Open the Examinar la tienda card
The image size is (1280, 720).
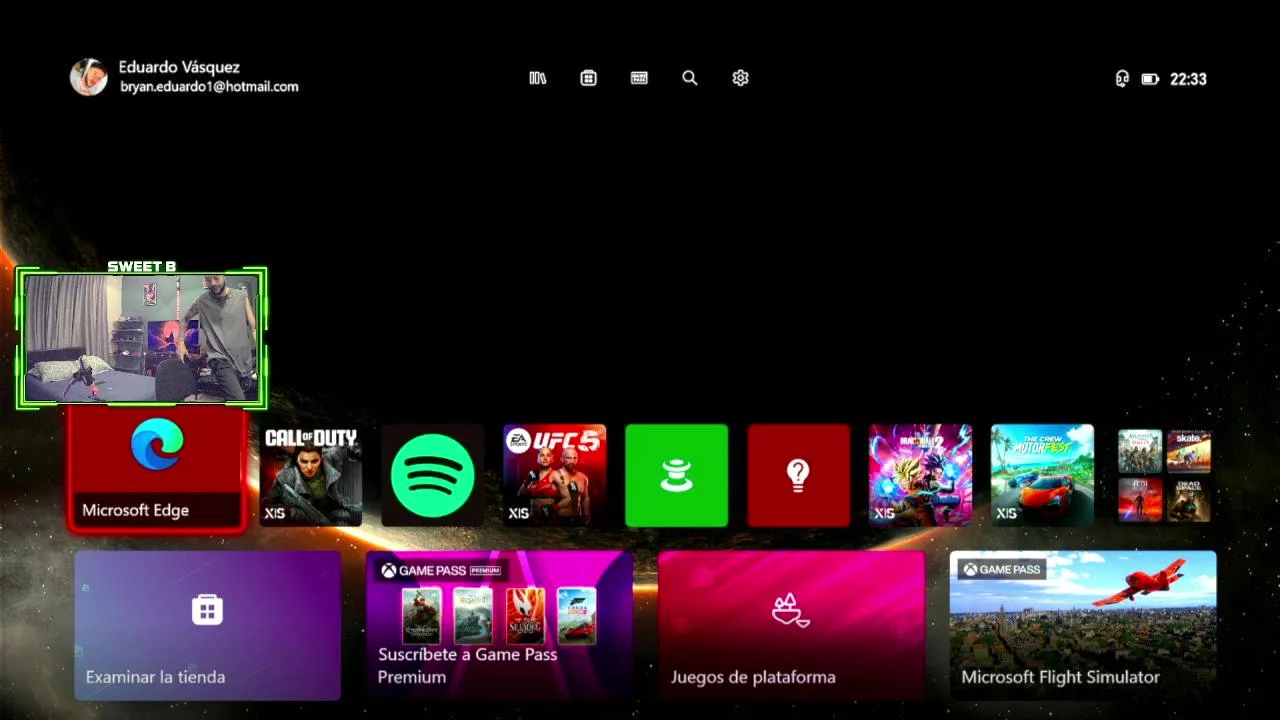(x=208, y=625)
